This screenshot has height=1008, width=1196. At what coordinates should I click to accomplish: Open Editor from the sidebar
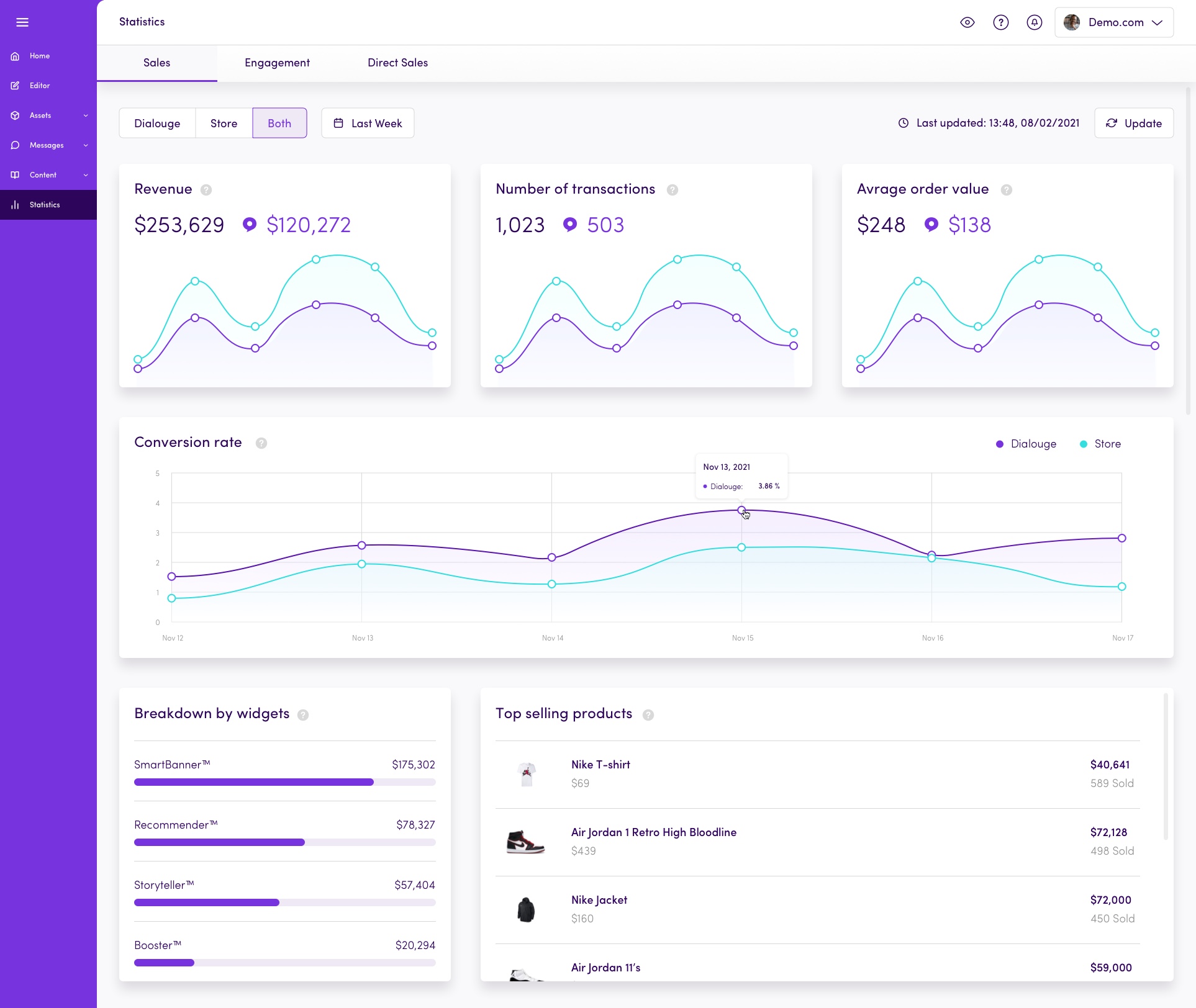[39, 86]
